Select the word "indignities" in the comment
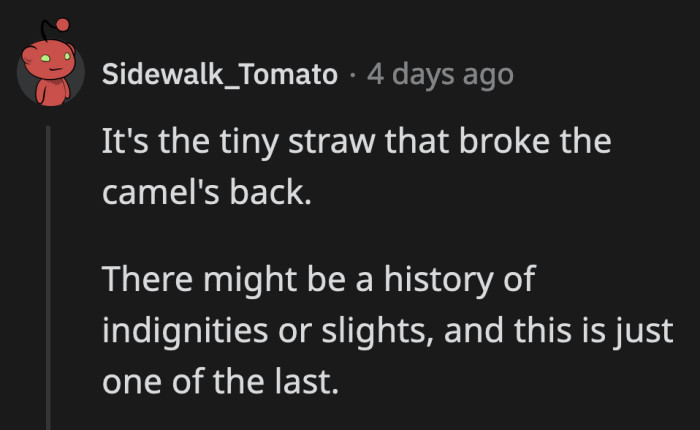The width and height of the screenshot is (700, 430). coord(185,332)
